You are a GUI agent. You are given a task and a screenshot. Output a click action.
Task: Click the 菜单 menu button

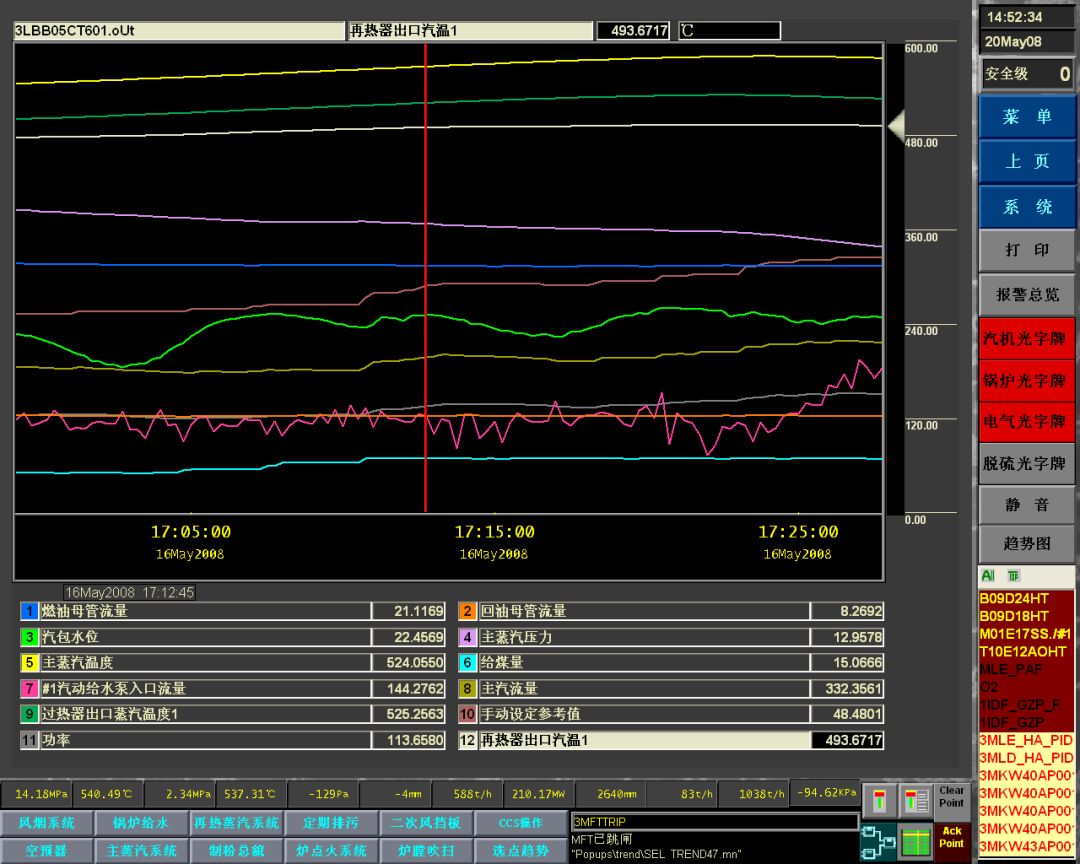pyautogui.click(x=1026, y=116)
